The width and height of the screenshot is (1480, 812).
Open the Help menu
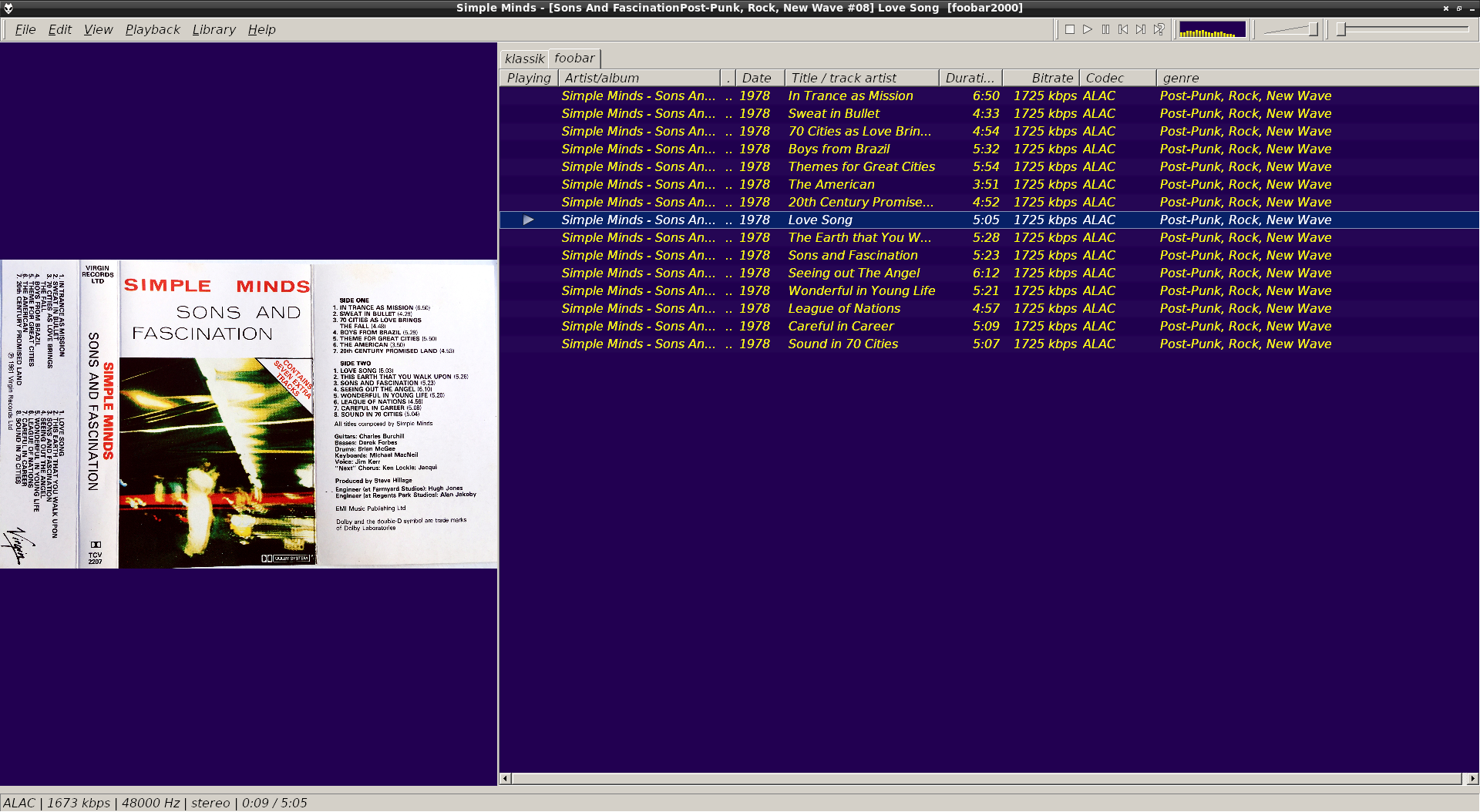pyautogui.click(x=261, y=29)
